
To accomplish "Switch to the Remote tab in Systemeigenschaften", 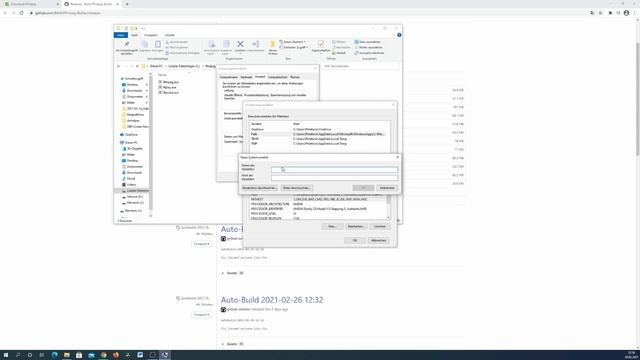I will pyautogui.click(x=295, y=77).
